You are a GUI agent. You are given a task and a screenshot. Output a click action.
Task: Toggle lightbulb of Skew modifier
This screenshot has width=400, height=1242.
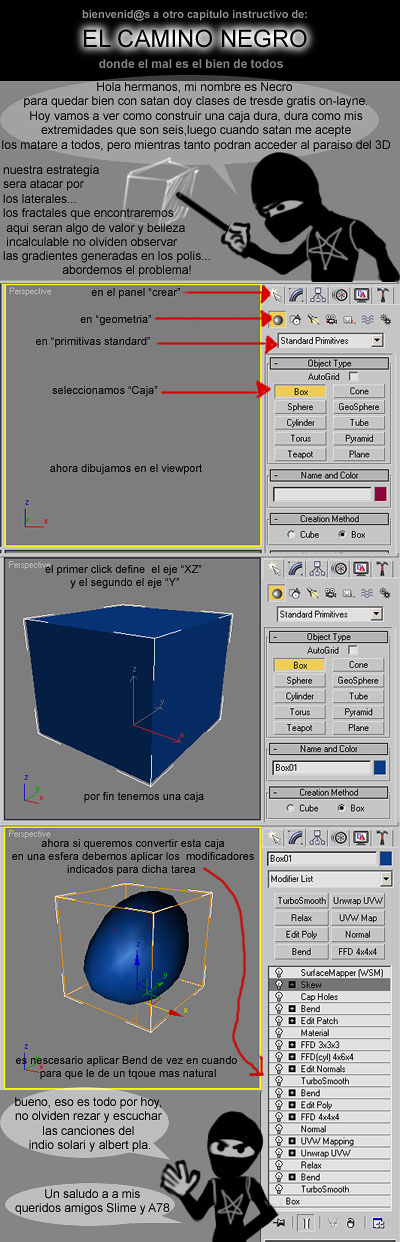coord(278,985)
